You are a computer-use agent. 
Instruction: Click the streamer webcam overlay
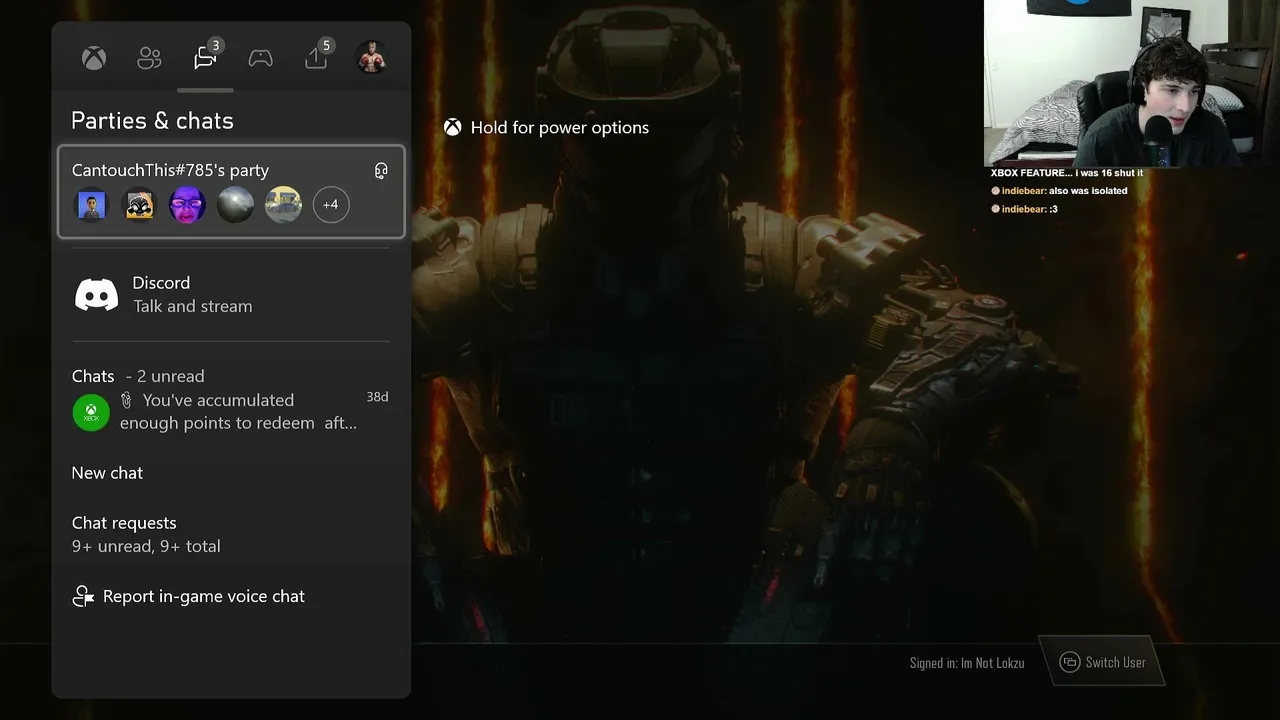(x=1132, y=83)
